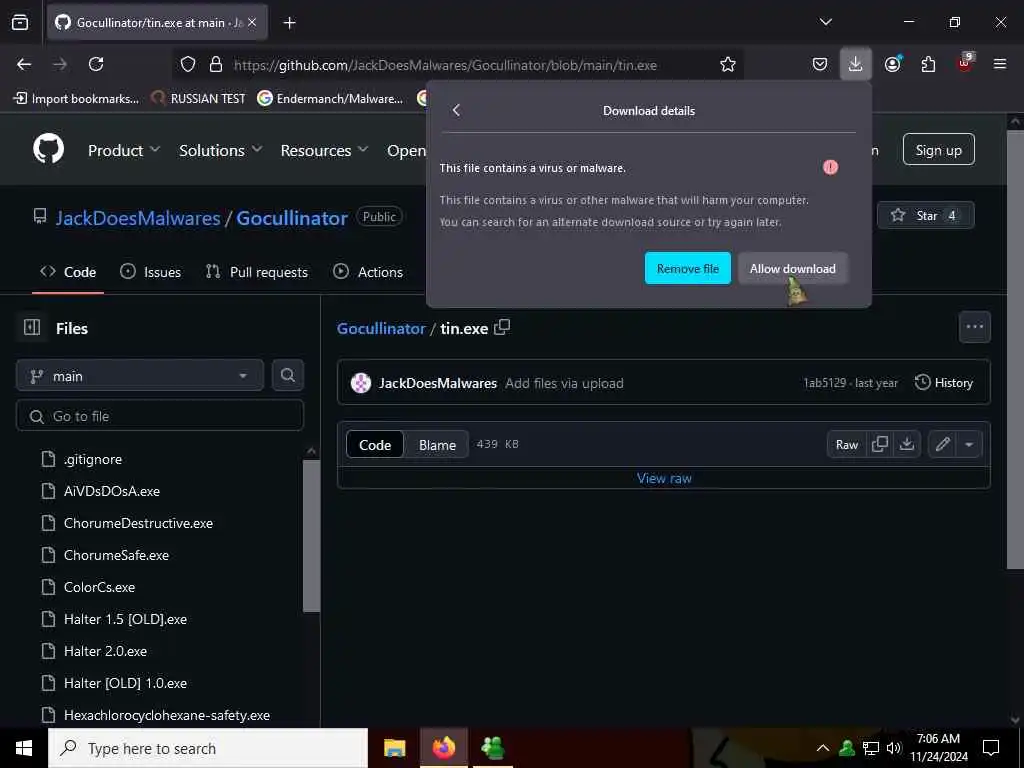Open Add files via upload commit message
Screen dimensions: 1024x768
tap(564, 383)
